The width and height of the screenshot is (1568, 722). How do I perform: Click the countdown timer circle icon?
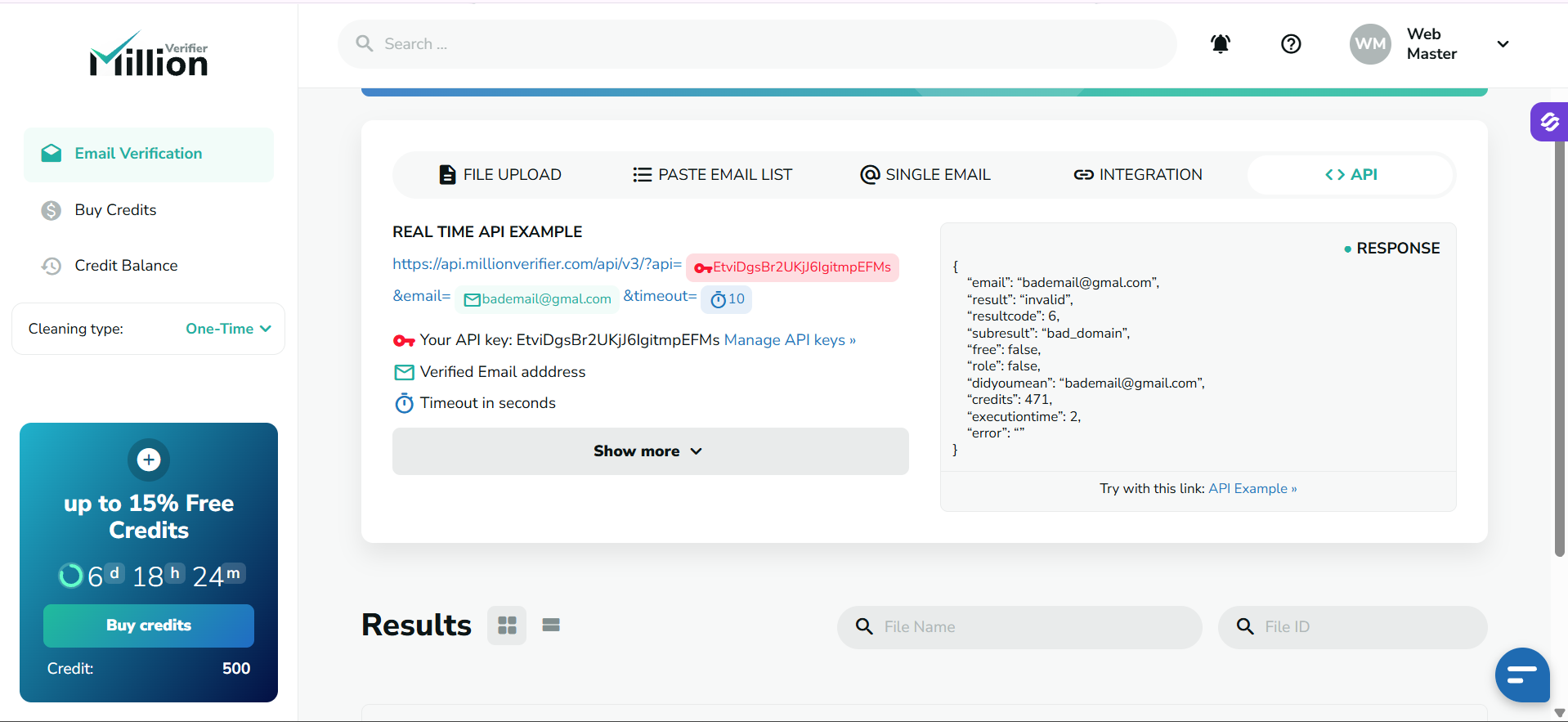(70, 576)
